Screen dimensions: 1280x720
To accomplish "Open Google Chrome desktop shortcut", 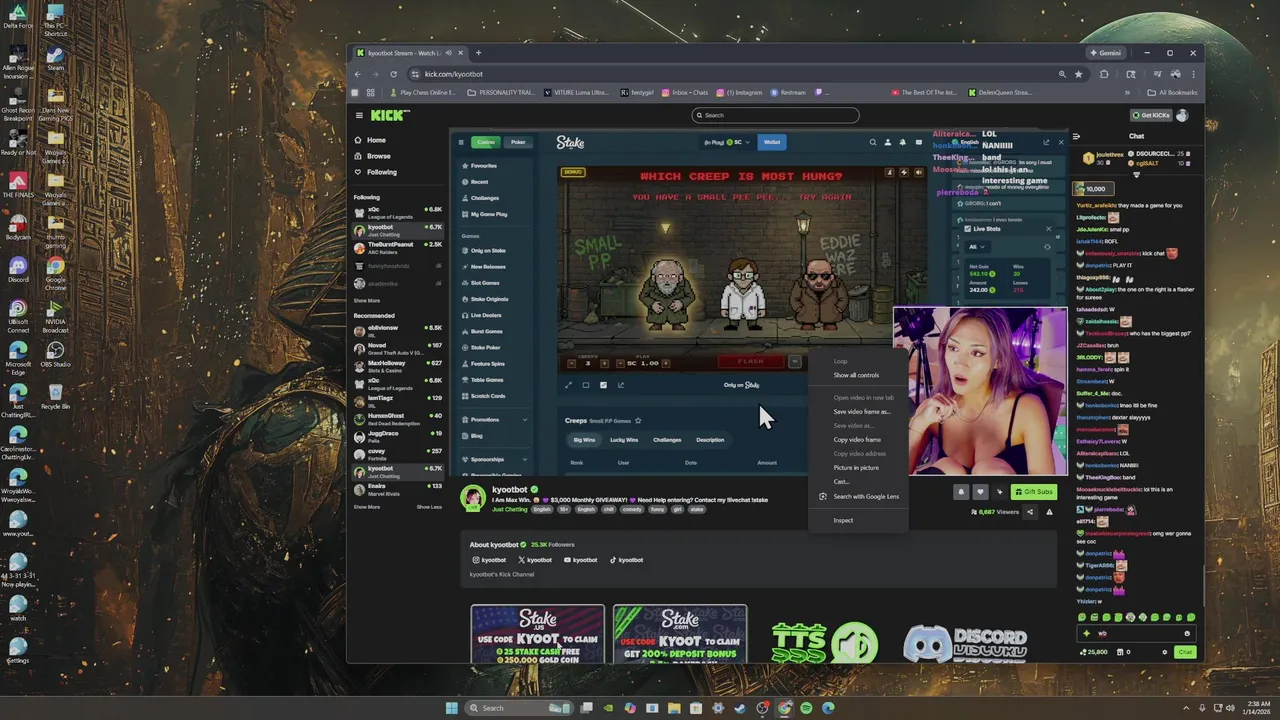I will point(55,270).
